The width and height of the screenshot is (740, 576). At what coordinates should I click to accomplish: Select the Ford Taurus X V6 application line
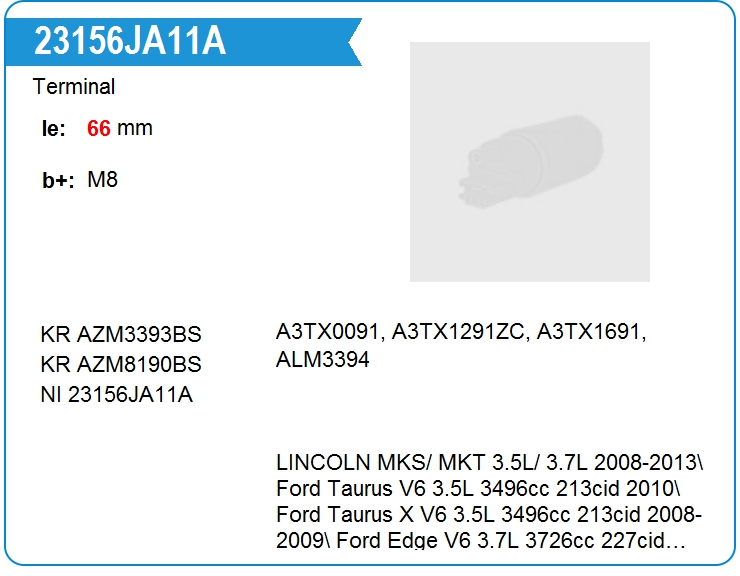coord(488,516)
